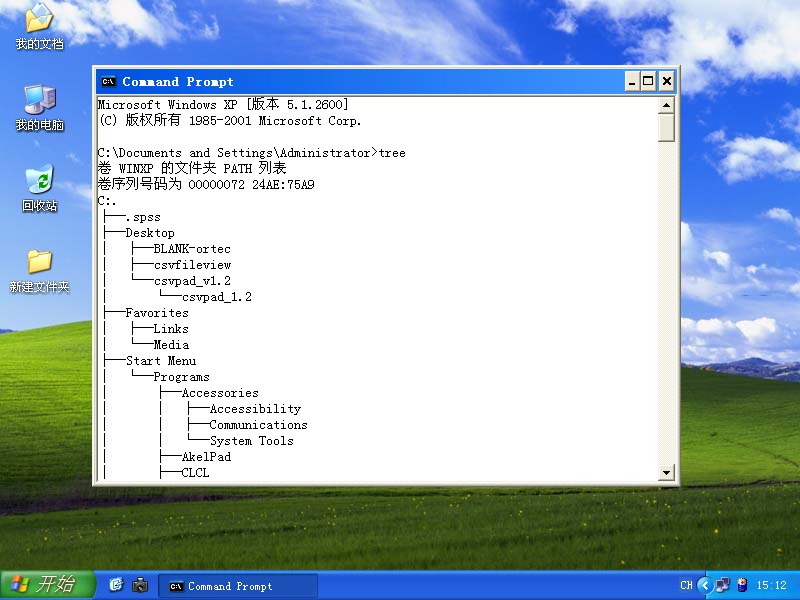Click the Start Menu entry
This screenshot has width=800, height=600.
[x=161, y=361]
